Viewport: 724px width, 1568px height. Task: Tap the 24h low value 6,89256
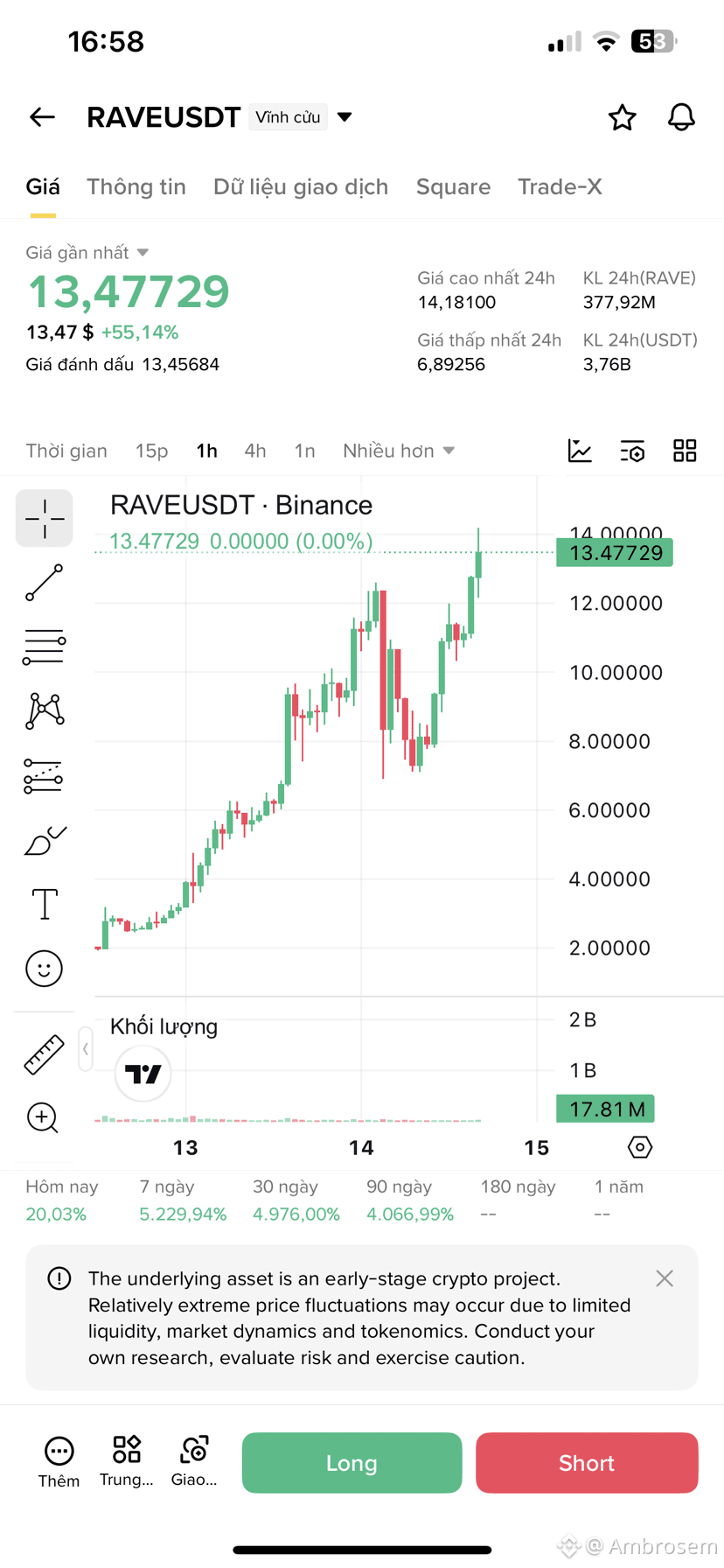[x=451, y=364]
